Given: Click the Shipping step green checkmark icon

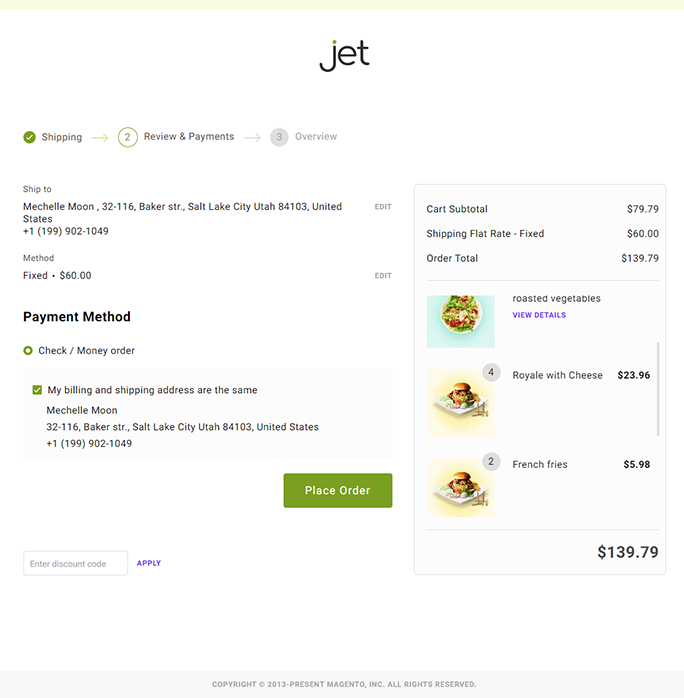Looking at the screenshot, I should (29, 137).
